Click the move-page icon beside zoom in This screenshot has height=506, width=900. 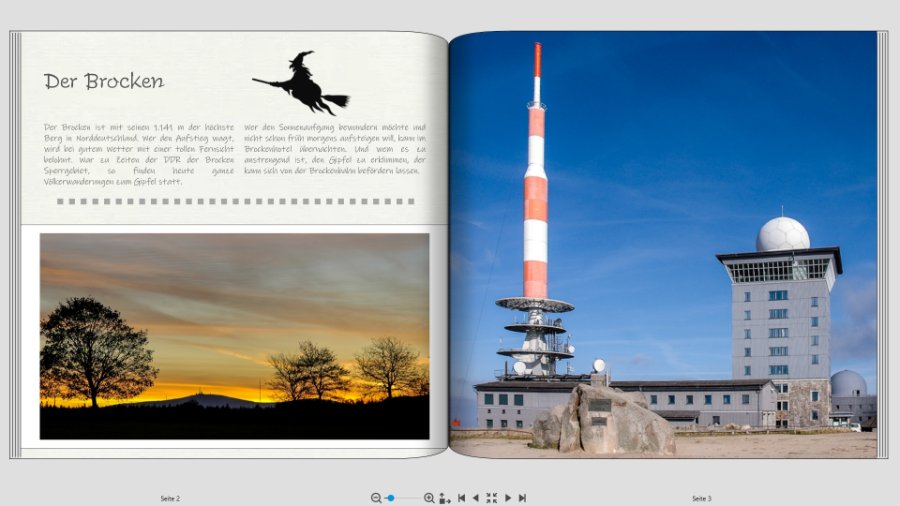coord(445,498)
